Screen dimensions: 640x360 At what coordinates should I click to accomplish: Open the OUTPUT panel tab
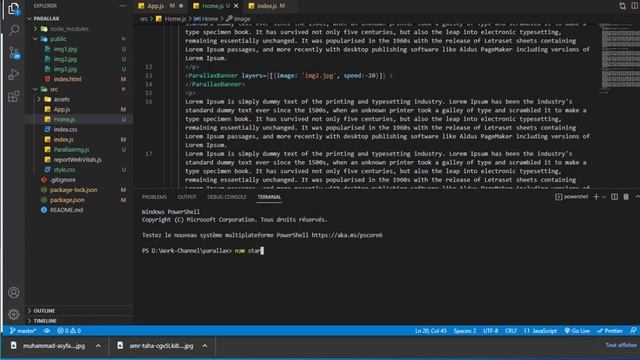coord(187,197)
